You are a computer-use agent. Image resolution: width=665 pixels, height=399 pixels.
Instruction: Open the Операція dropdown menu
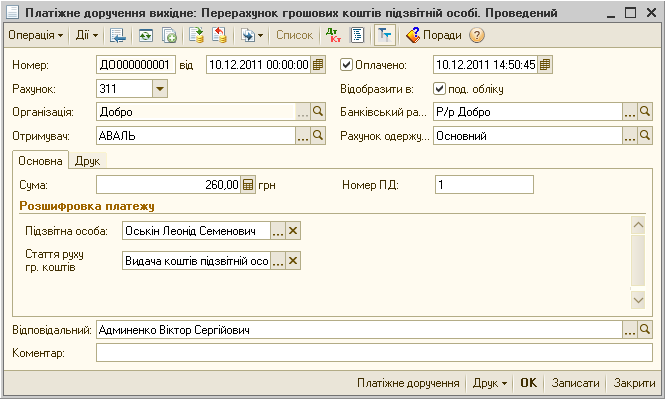[x=36, y=35]
